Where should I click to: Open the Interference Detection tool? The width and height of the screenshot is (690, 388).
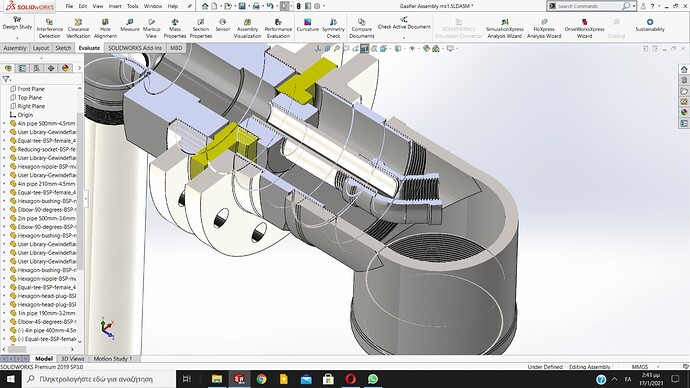click(49, 29)
